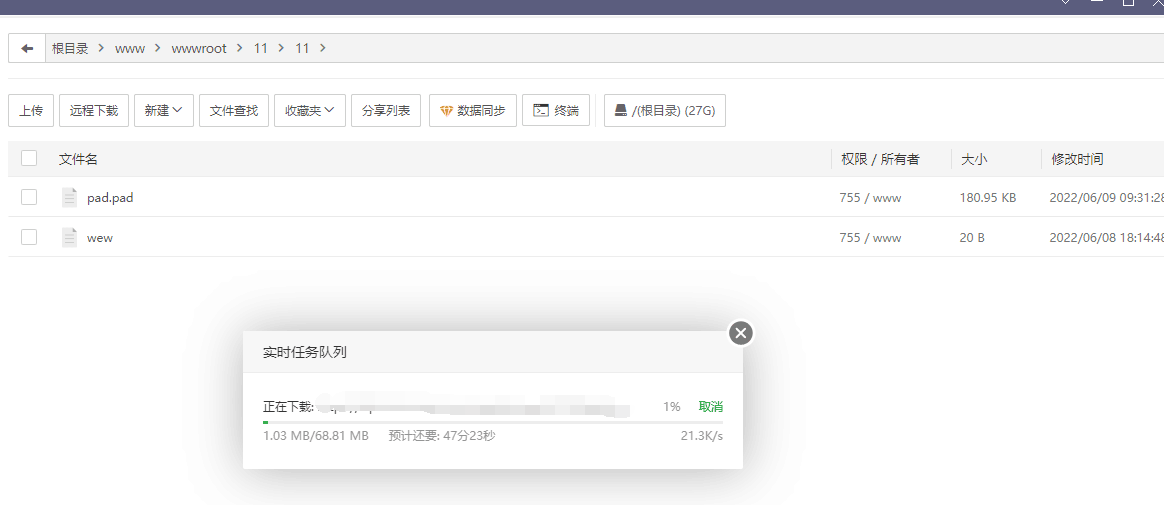Sort by 大小 column header

click(974, 159)
